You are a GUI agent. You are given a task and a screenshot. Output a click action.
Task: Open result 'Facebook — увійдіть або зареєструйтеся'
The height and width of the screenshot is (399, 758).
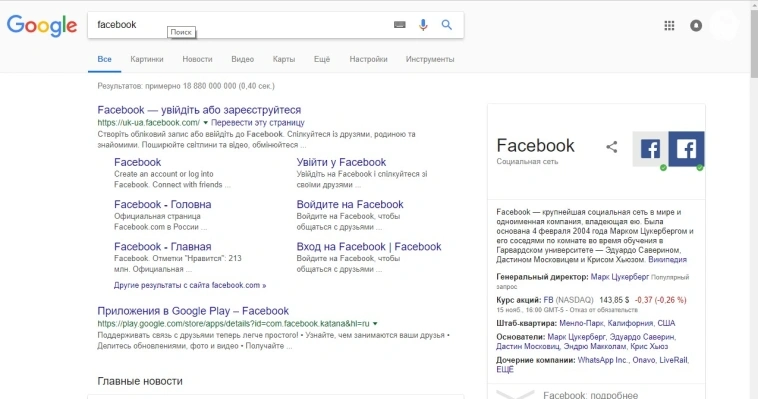(x=199, y=110)
